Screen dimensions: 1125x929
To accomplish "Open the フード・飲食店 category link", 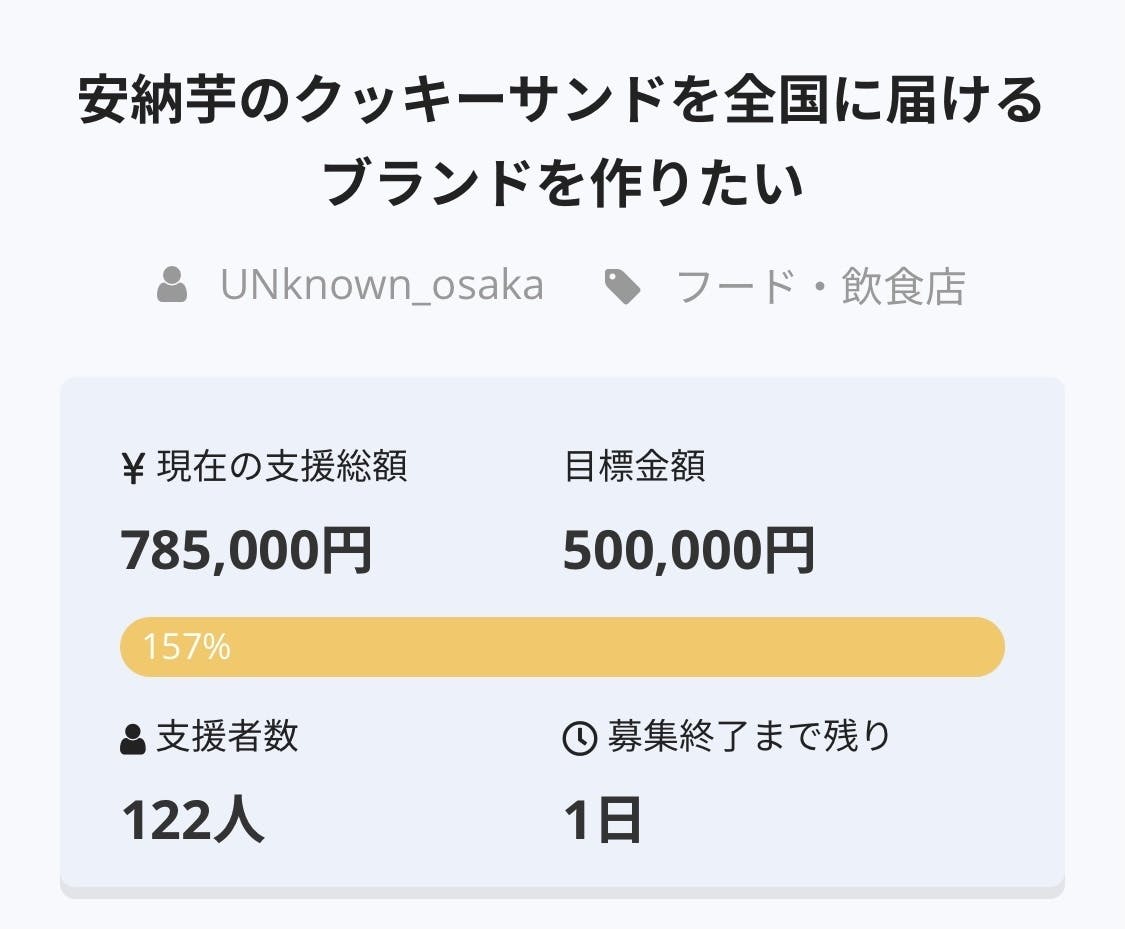I will tap(820, 287).
